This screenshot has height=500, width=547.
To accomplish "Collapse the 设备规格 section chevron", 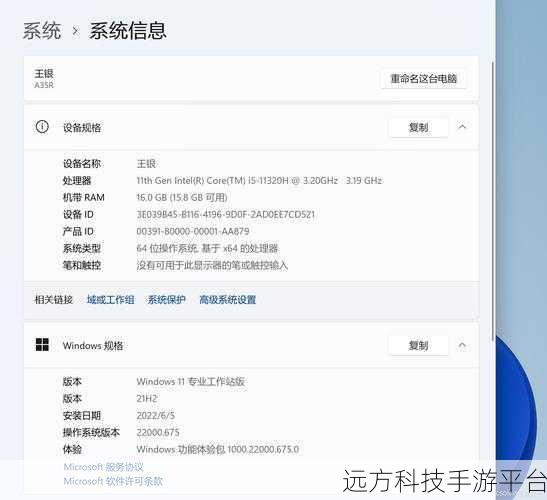I will coord(462,127).
